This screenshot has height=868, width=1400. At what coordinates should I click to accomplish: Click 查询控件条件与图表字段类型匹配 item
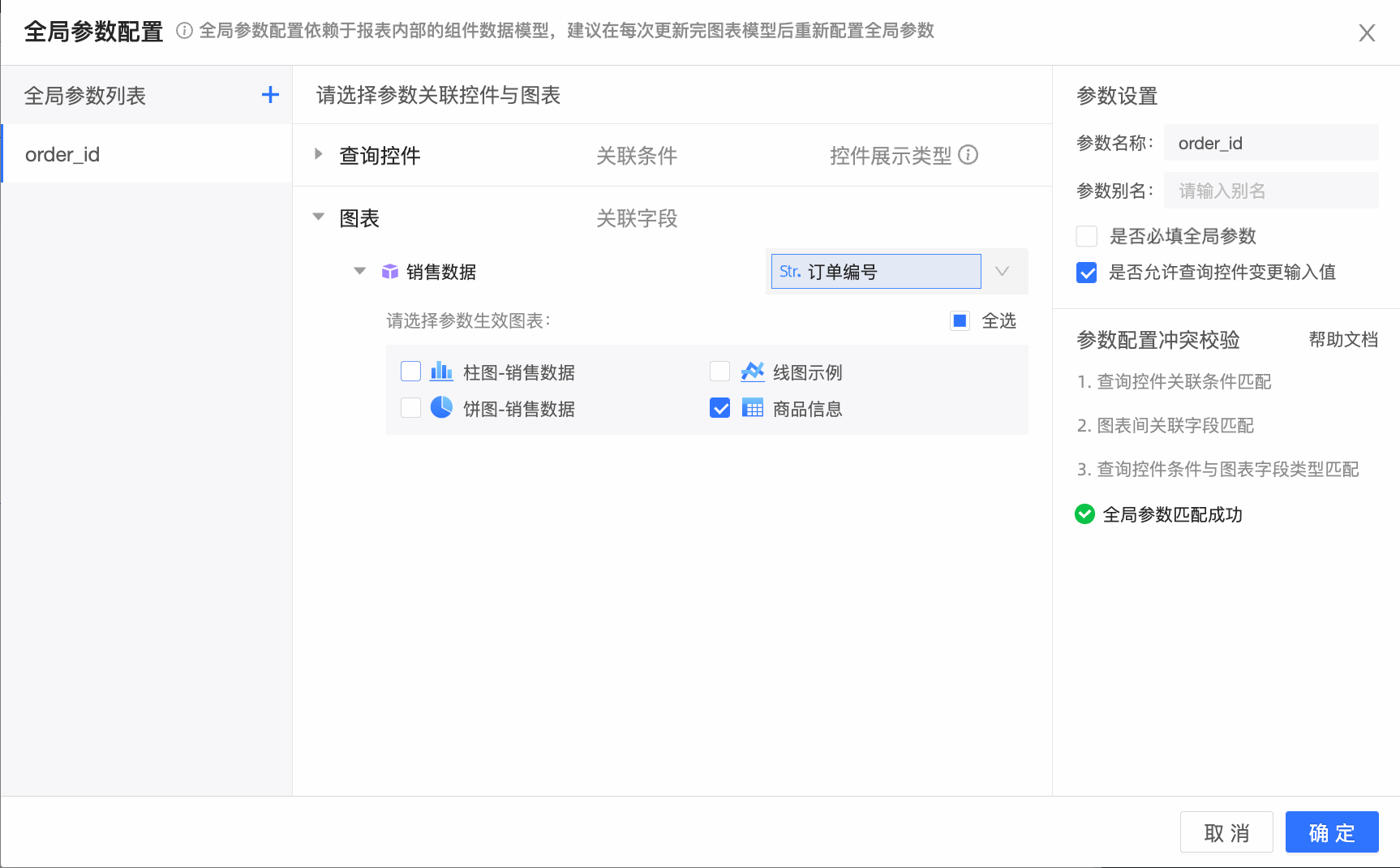[x=1217, y=469]
